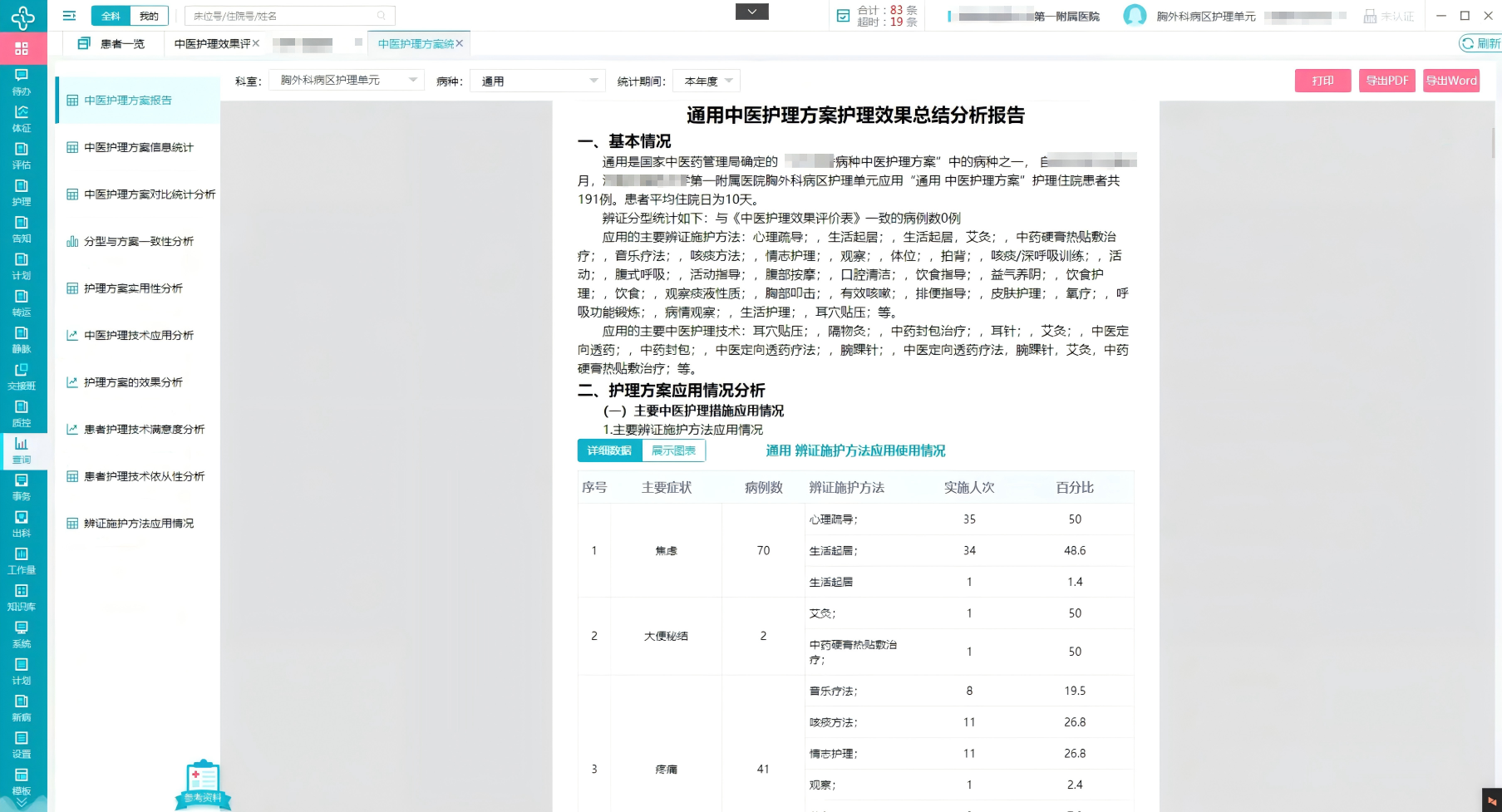Screen dimensions: 1502x812
Task: Select 患者护理技术依从性分析 menu item
Action: 138,476
